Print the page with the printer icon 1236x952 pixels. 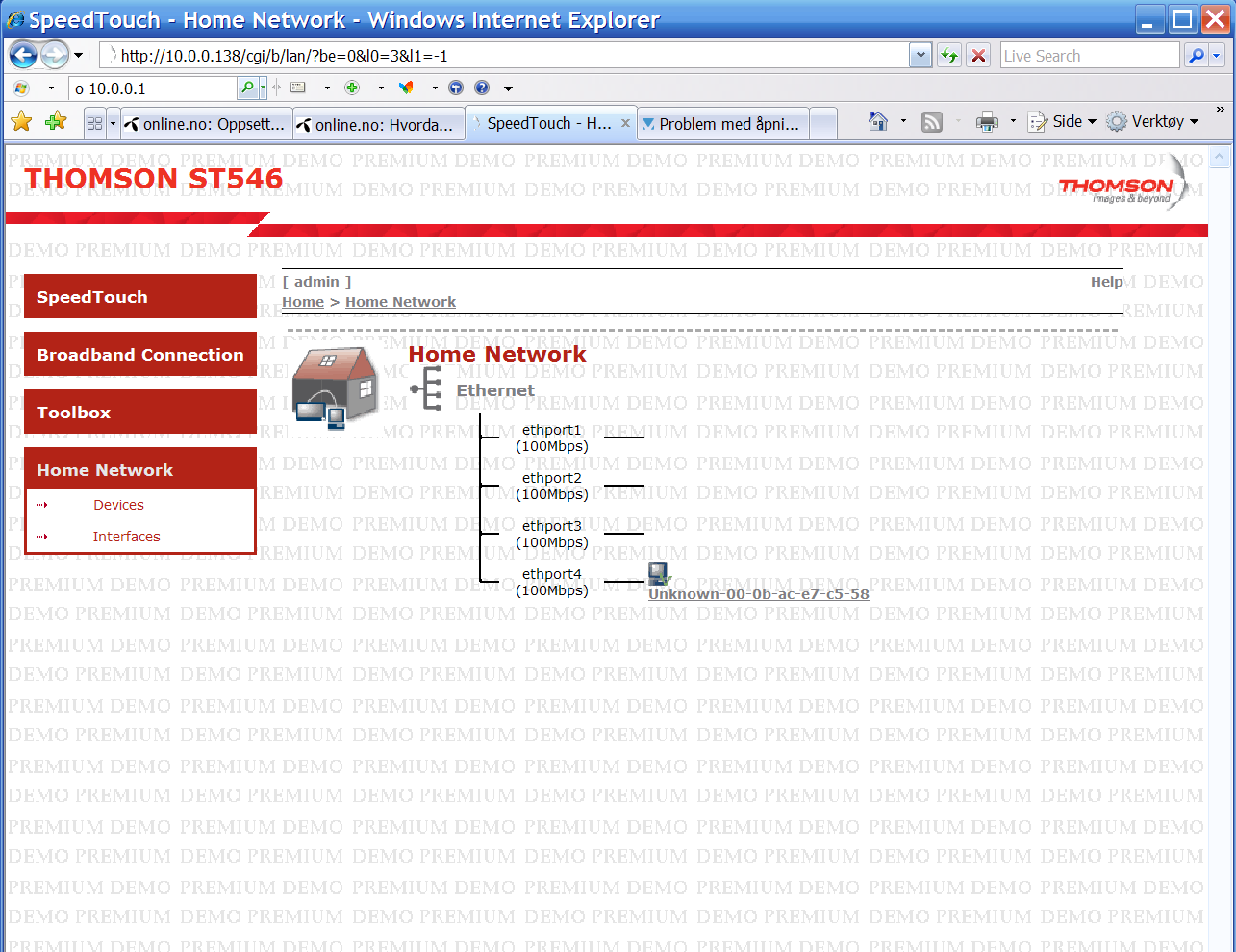987,122
